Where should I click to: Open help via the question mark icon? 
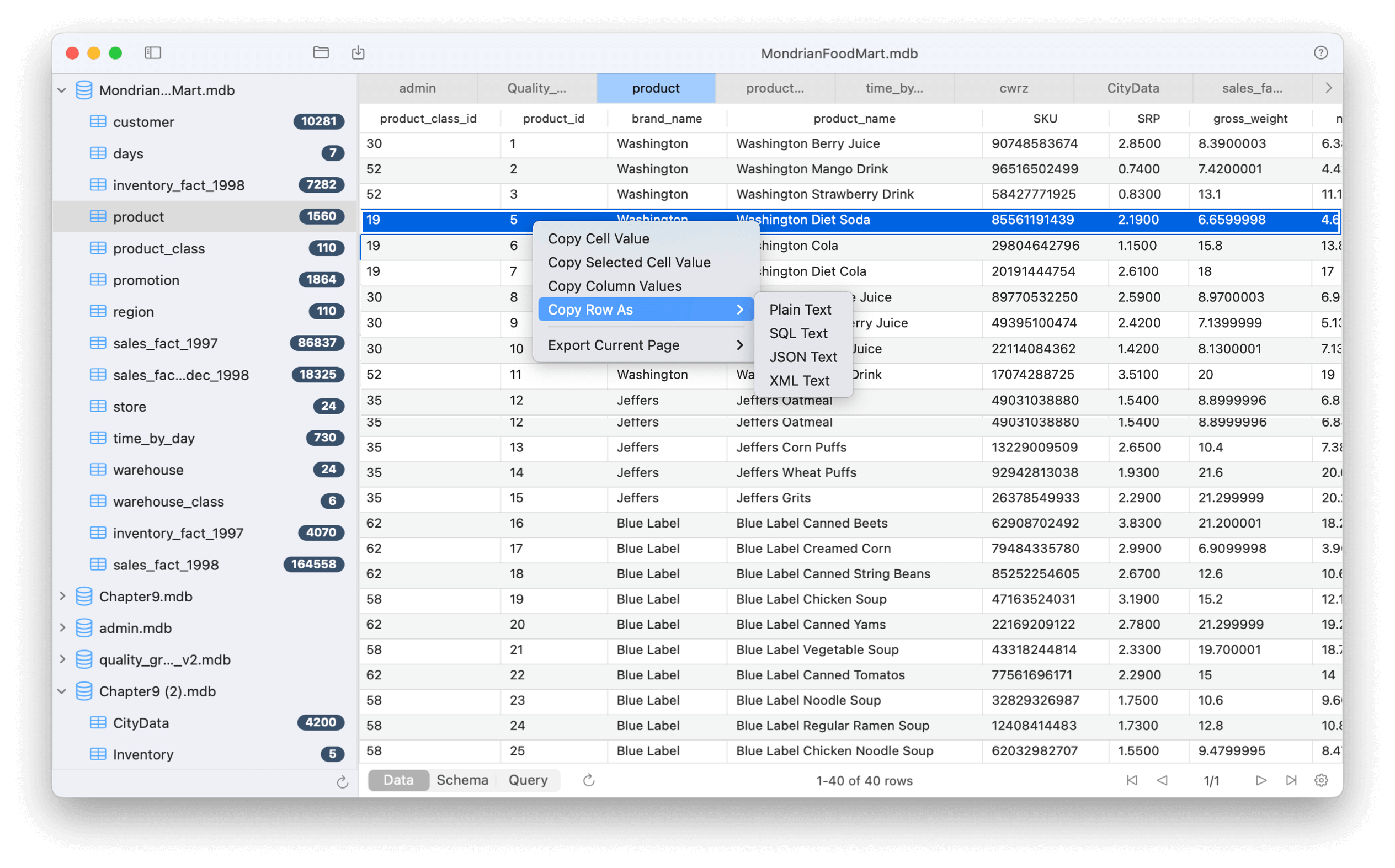(1321, 52)
